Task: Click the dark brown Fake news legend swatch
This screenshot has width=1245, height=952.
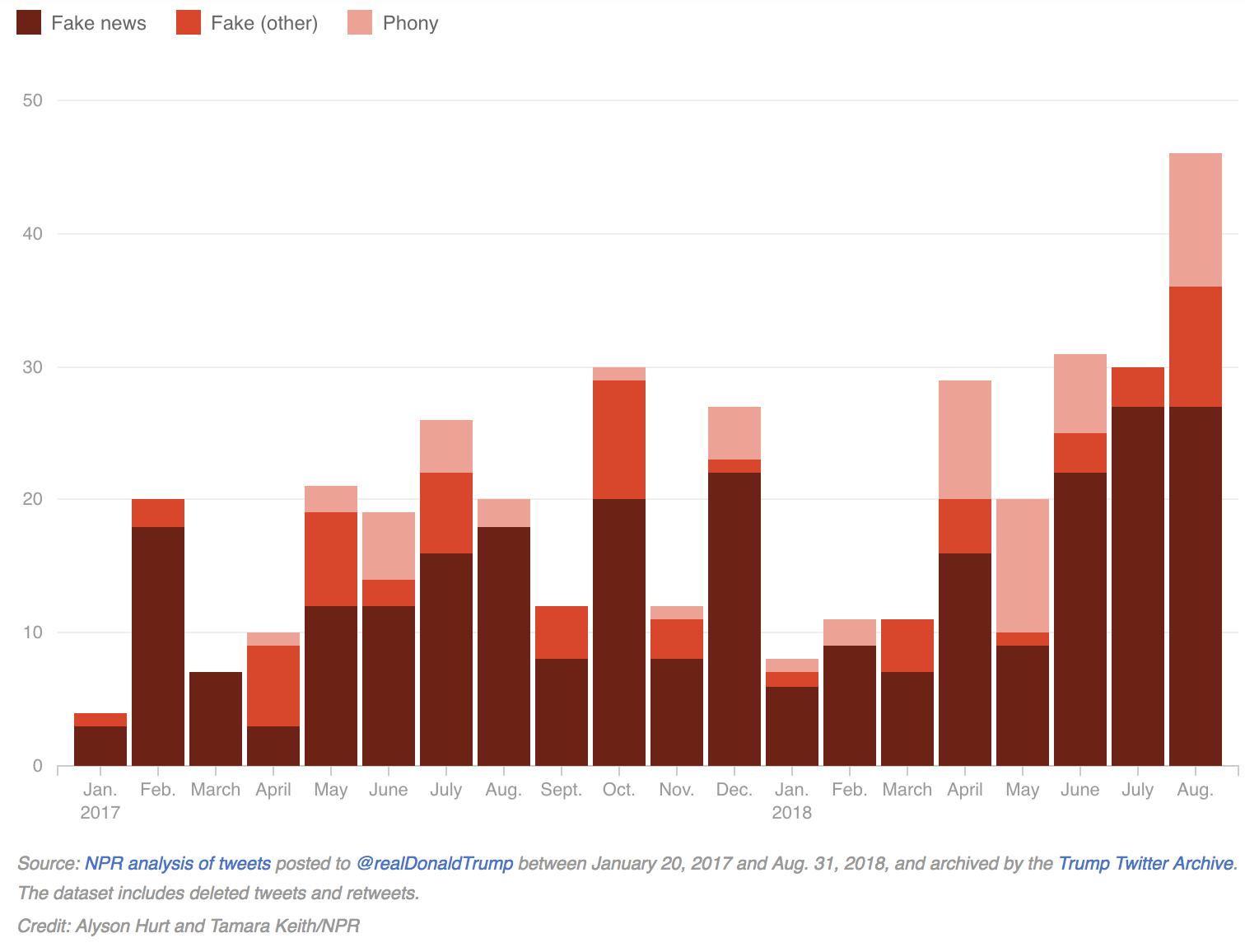Action: click(x=29, y=23)
